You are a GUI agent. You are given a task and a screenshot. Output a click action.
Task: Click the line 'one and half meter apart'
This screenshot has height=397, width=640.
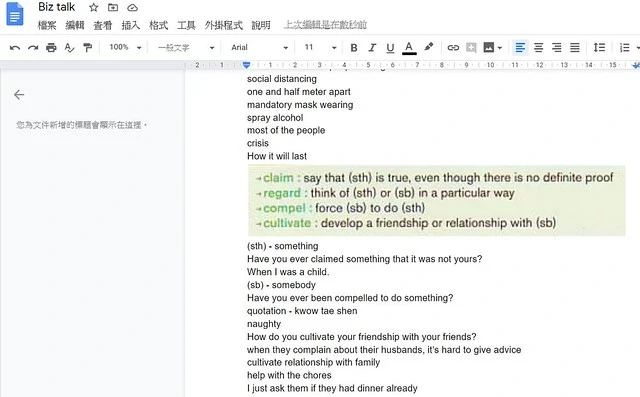pyautogui.click(x=299, y=92)
